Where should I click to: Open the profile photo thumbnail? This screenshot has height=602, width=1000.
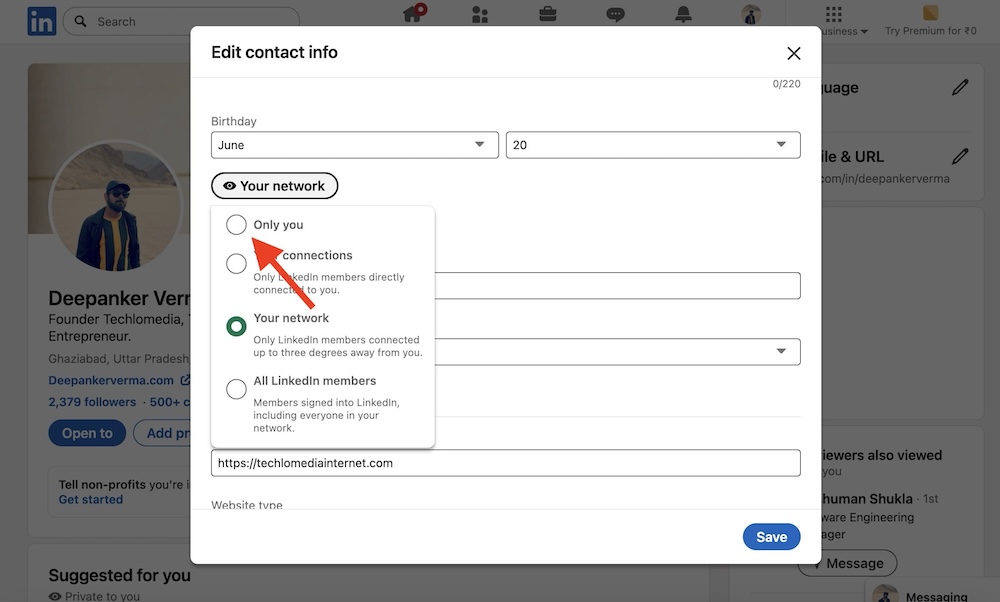[115, 206]
